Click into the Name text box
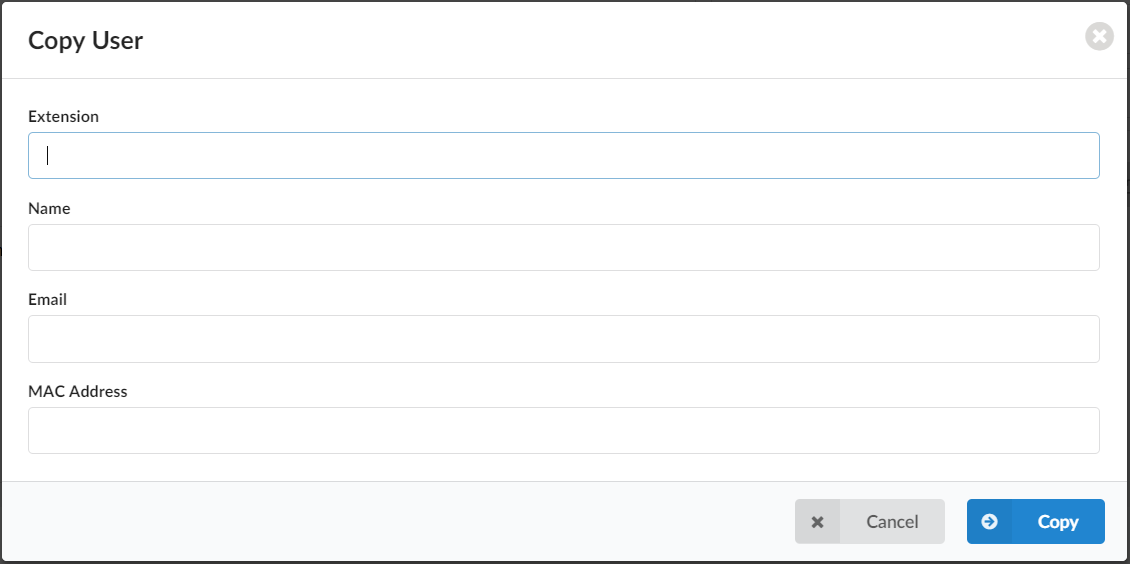Screen dimensions: 1130x564 564,247
